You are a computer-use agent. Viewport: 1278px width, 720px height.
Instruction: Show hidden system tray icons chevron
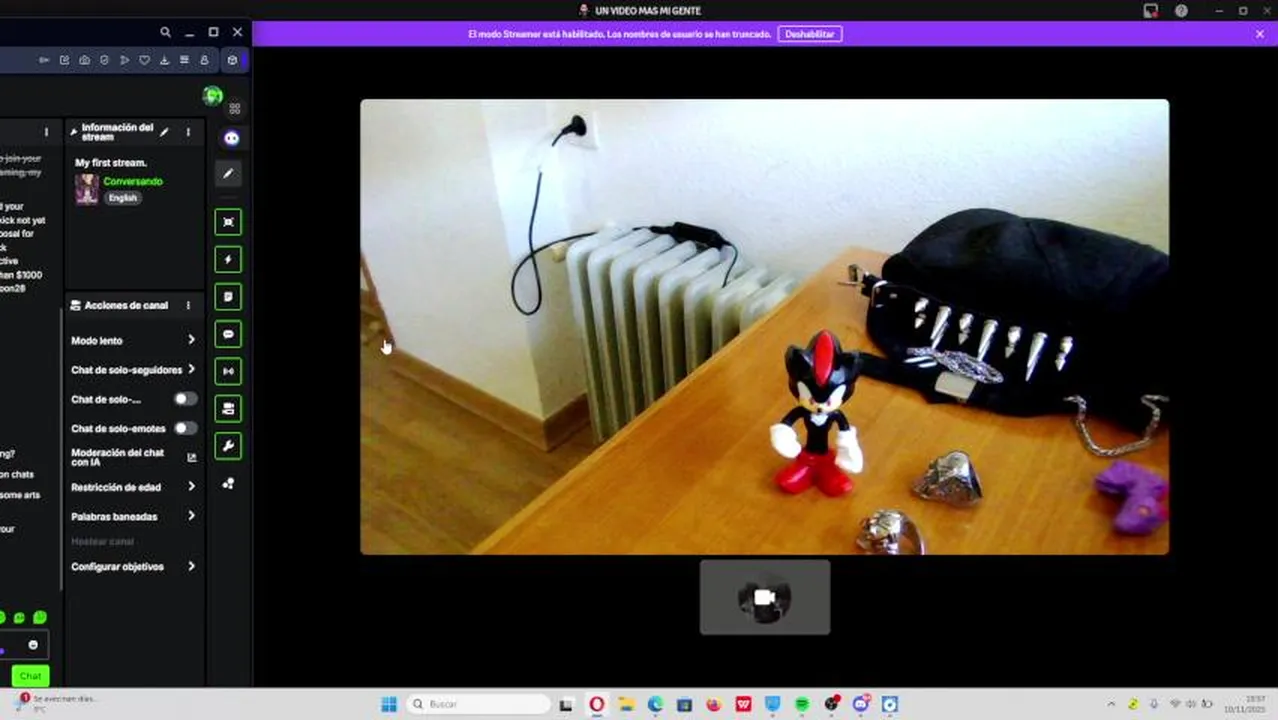[1111, 704]
